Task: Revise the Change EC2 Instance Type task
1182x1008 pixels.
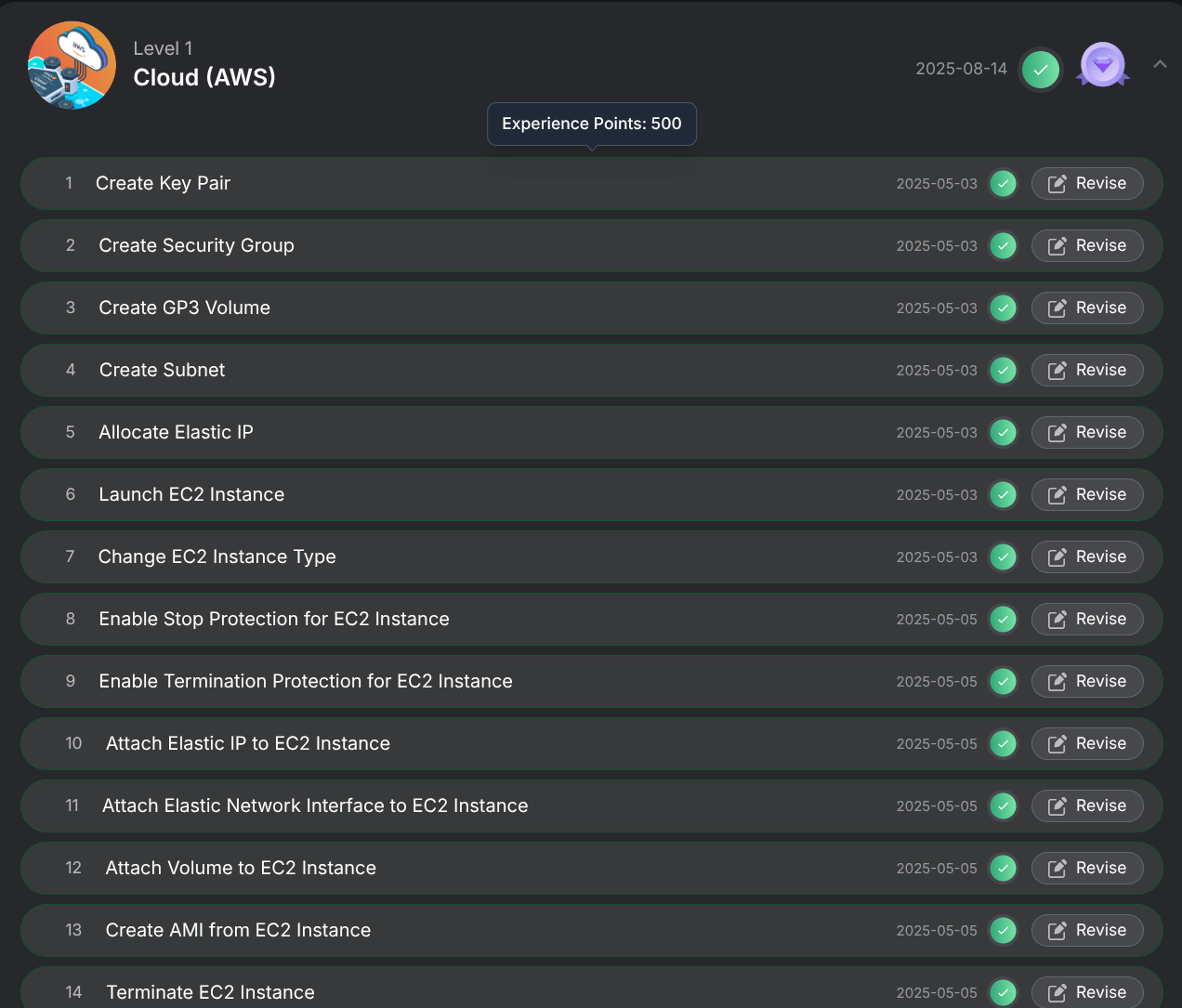Action: (x=1087, y=557)
